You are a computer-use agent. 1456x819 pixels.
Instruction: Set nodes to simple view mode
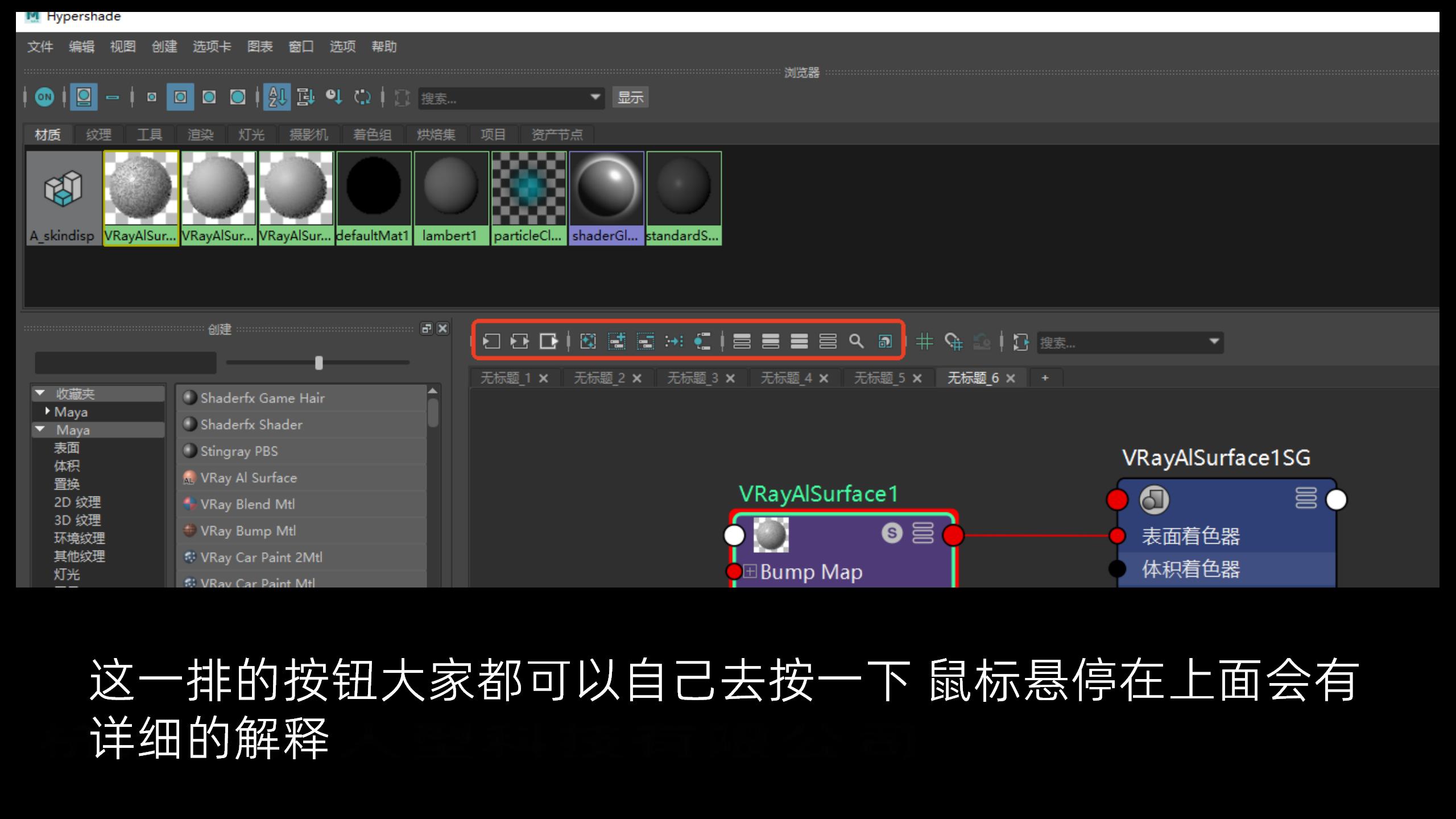(742, 341)
